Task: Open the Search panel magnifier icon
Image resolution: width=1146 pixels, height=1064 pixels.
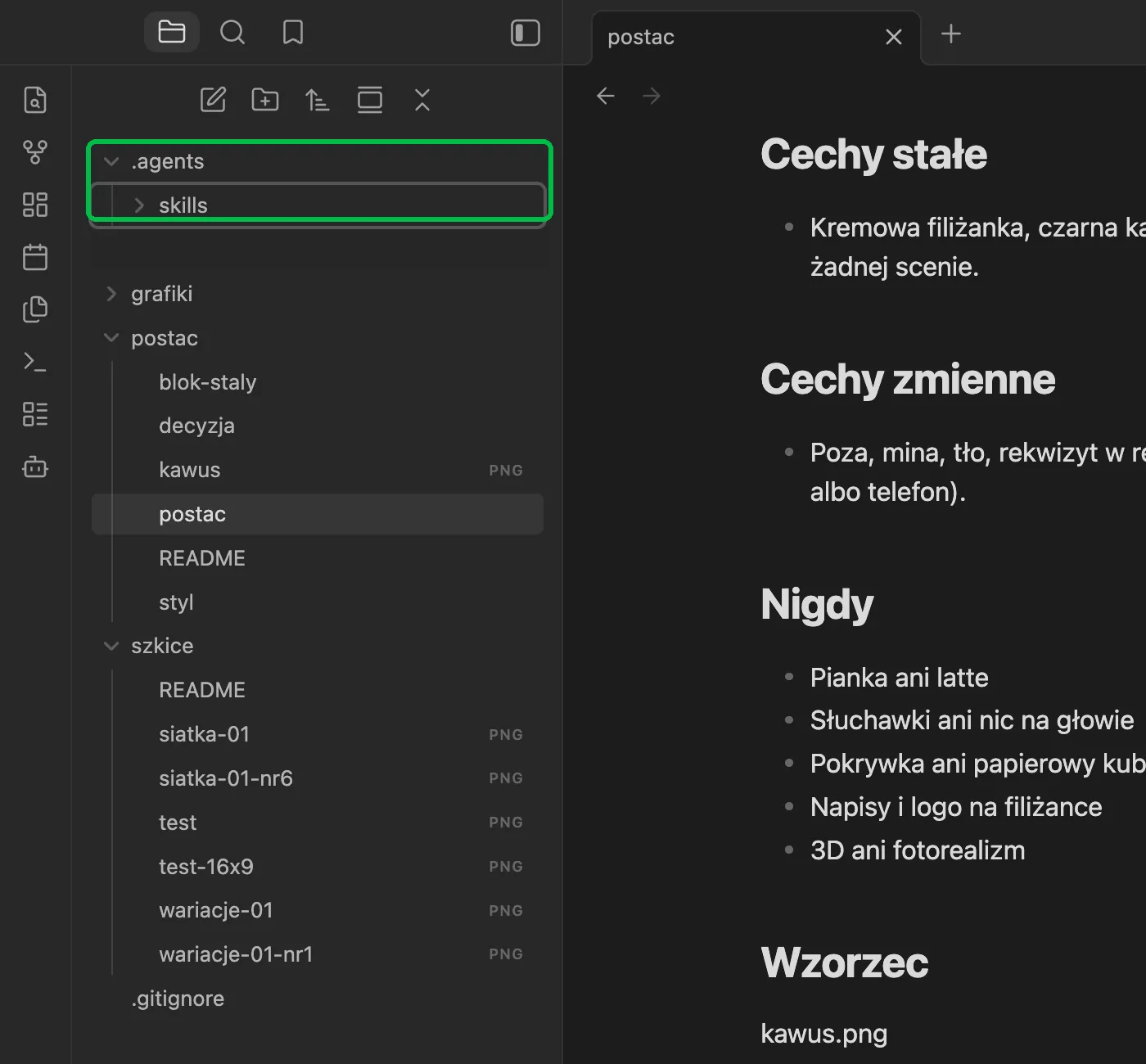Action: tap(232, 33)
